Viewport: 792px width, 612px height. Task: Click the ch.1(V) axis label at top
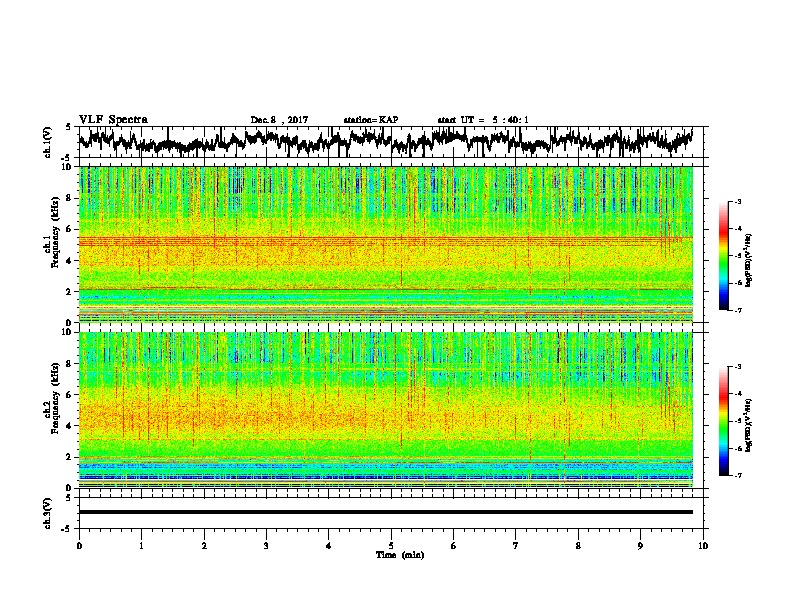(x=48, y=142)
